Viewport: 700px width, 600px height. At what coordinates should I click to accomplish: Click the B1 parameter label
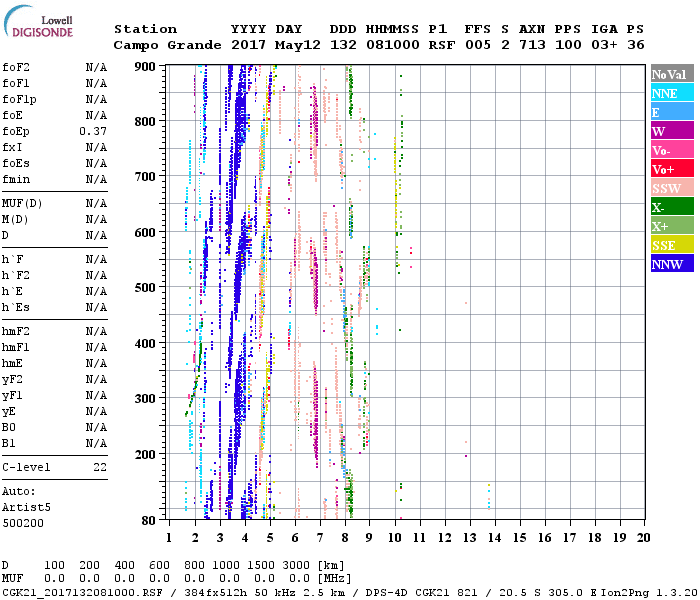point(9,444)
